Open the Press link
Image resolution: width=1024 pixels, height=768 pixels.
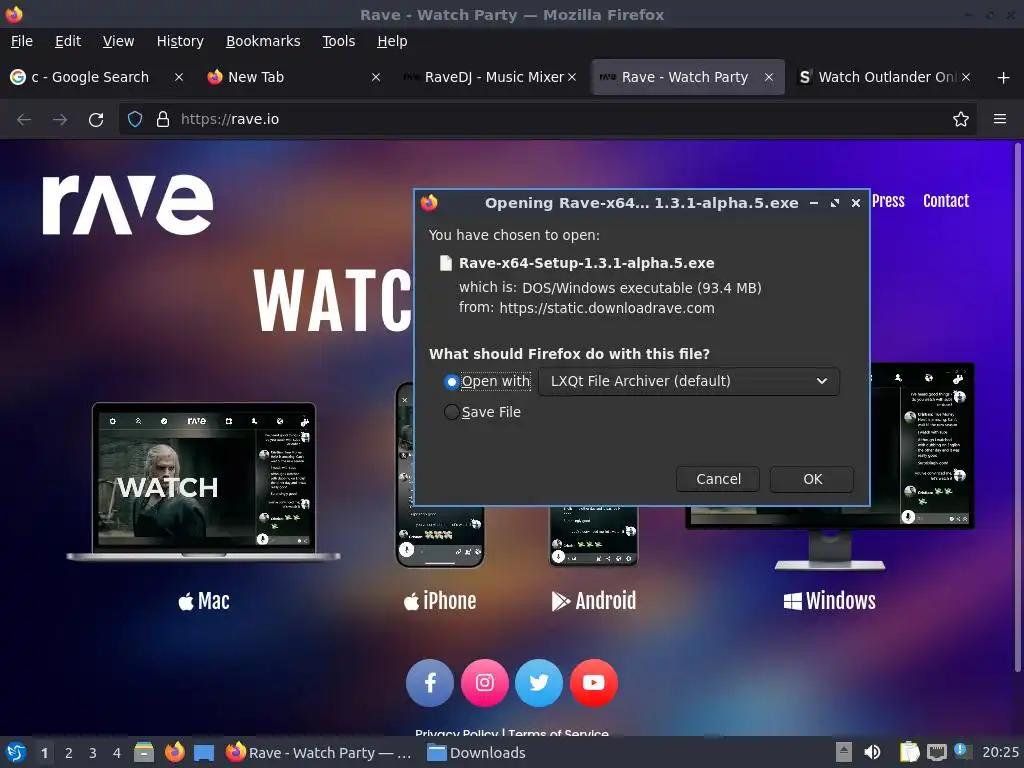(x=888, y=201)
